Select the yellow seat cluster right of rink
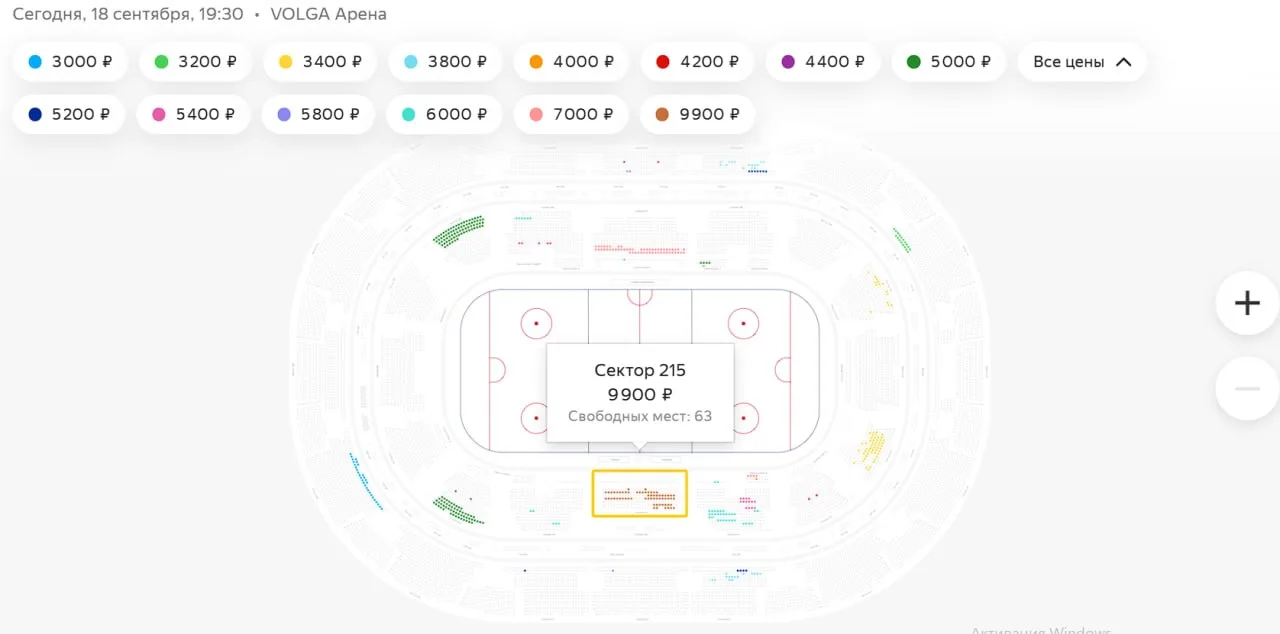The height and width of the screenshot is (634, 1280). pyautogui.click(x=873, y=448)
